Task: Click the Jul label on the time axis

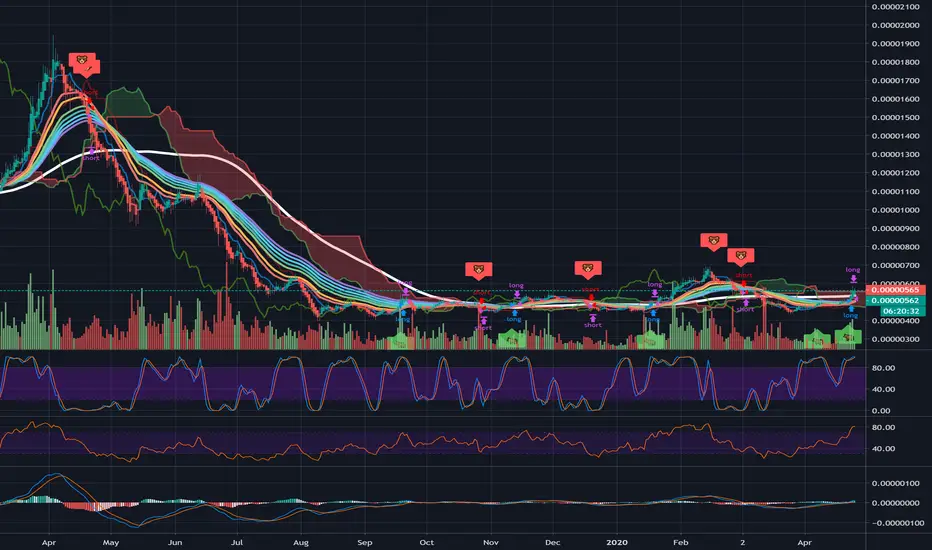Action: pyautogui.click(x=237, y=543)
